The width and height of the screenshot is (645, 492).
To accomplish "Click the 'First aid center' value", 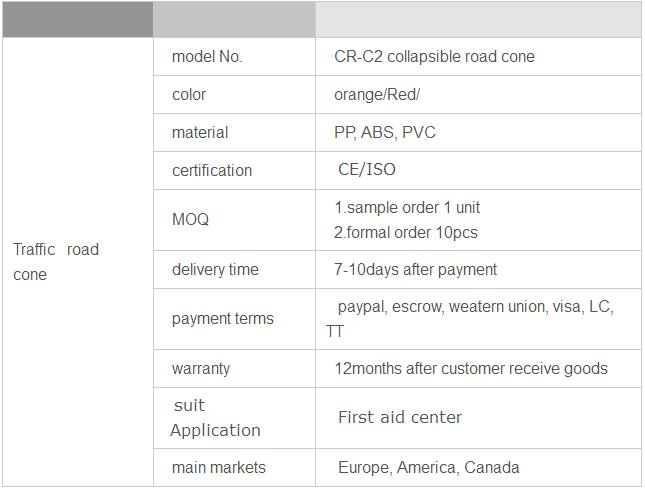I will (400, 417).
